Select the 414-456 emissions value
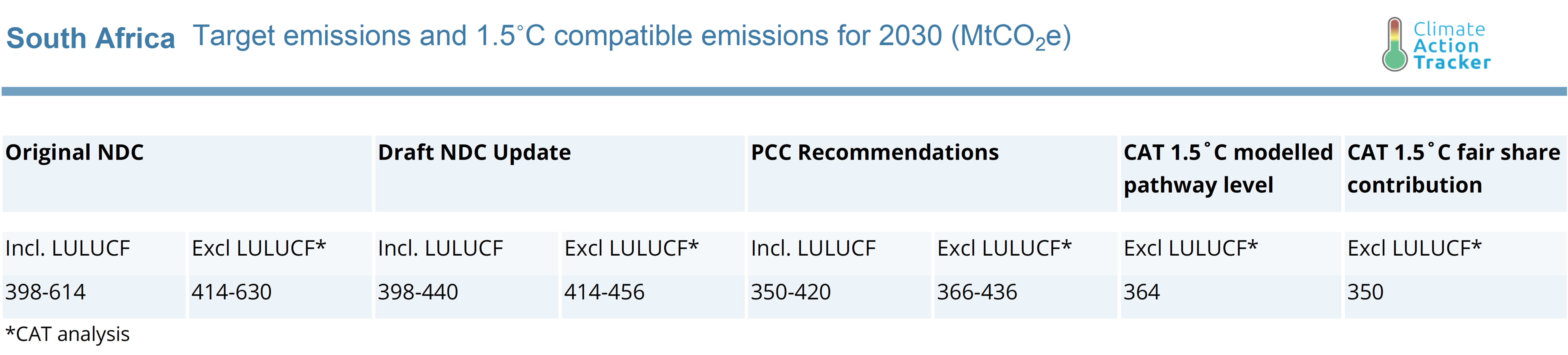1568x355 pixels. 604,292
